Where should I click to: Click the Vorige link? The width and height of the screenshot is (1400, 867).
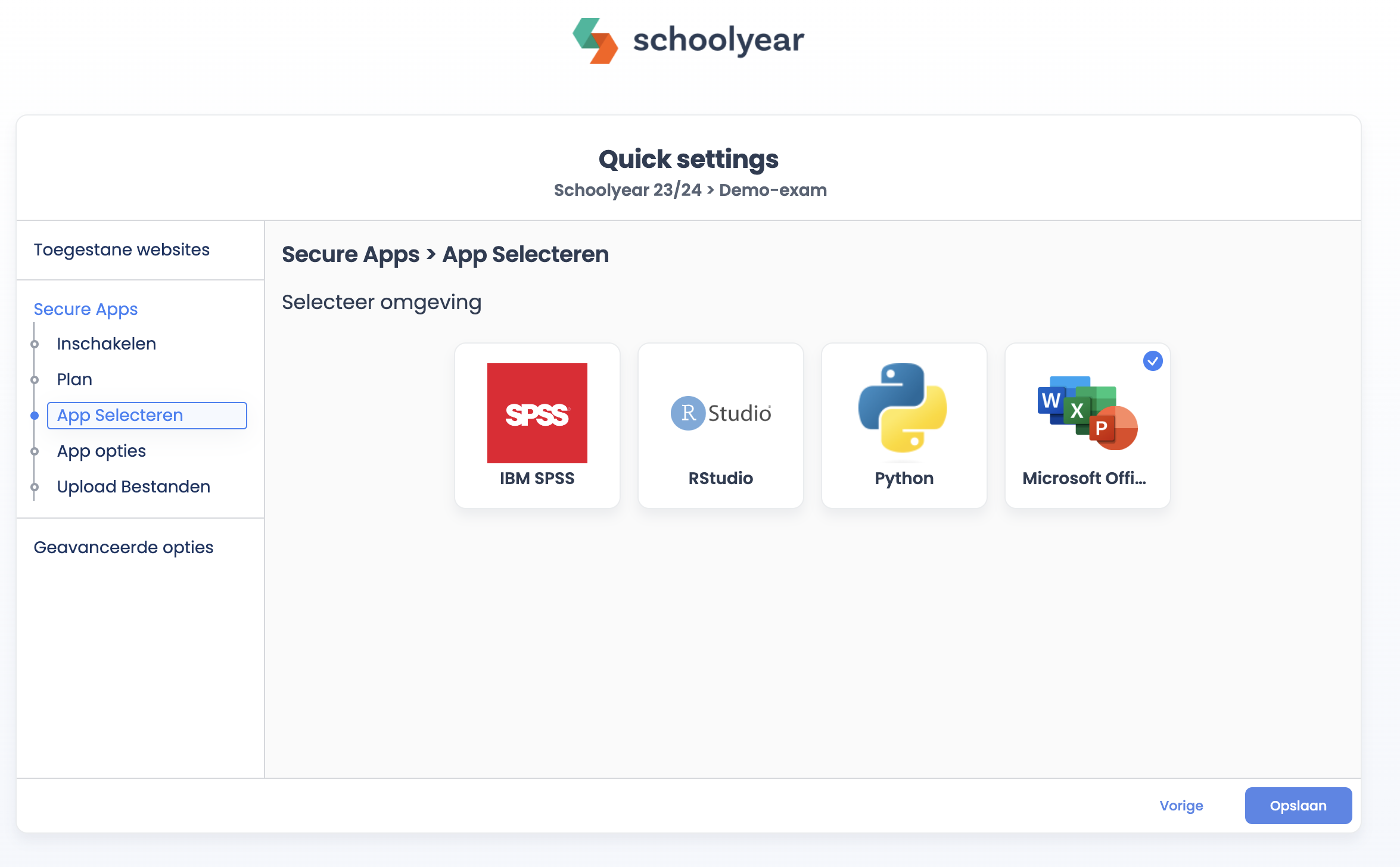(1181, 806)
